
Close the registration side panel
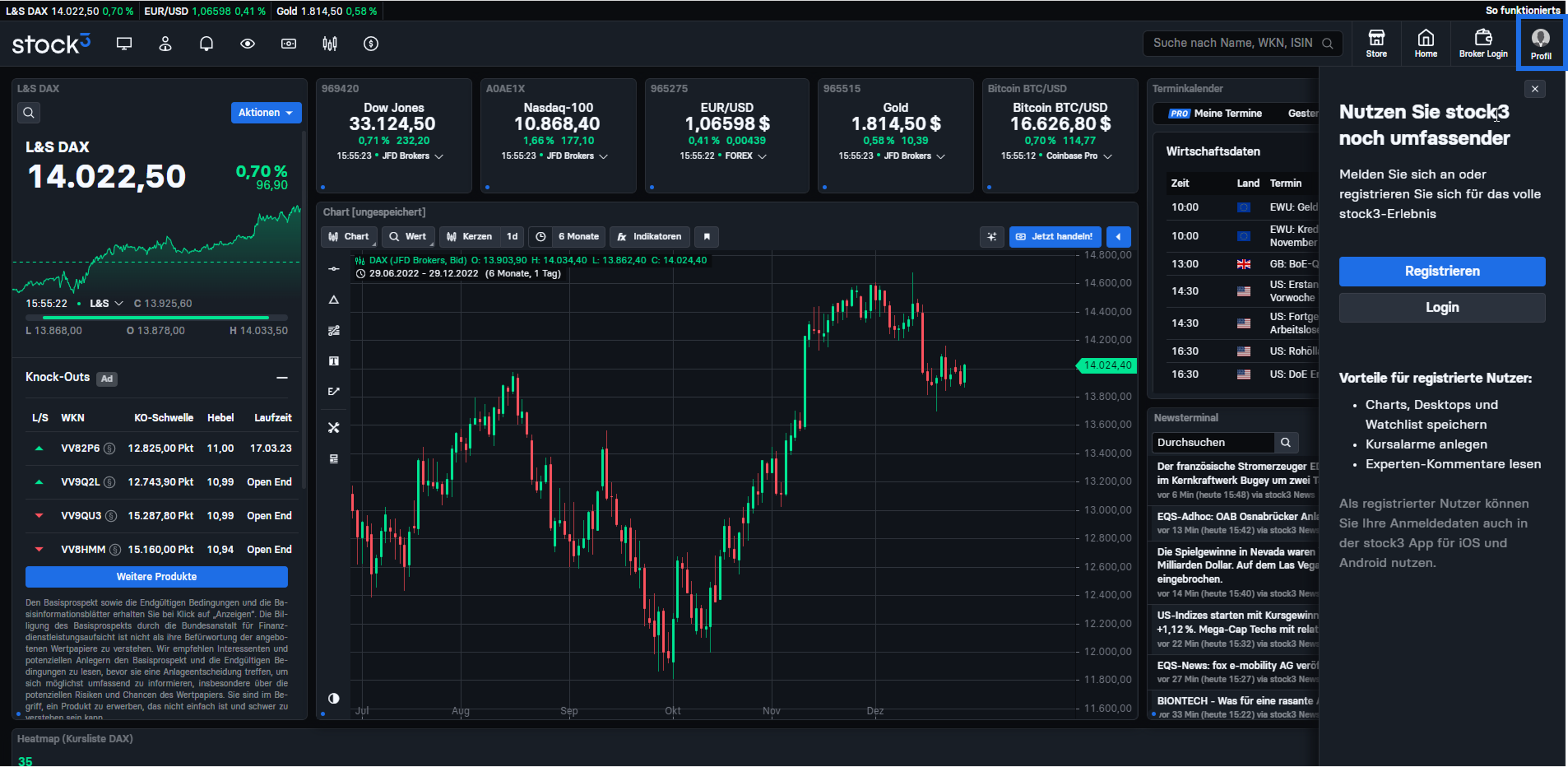pos(1535,89)
